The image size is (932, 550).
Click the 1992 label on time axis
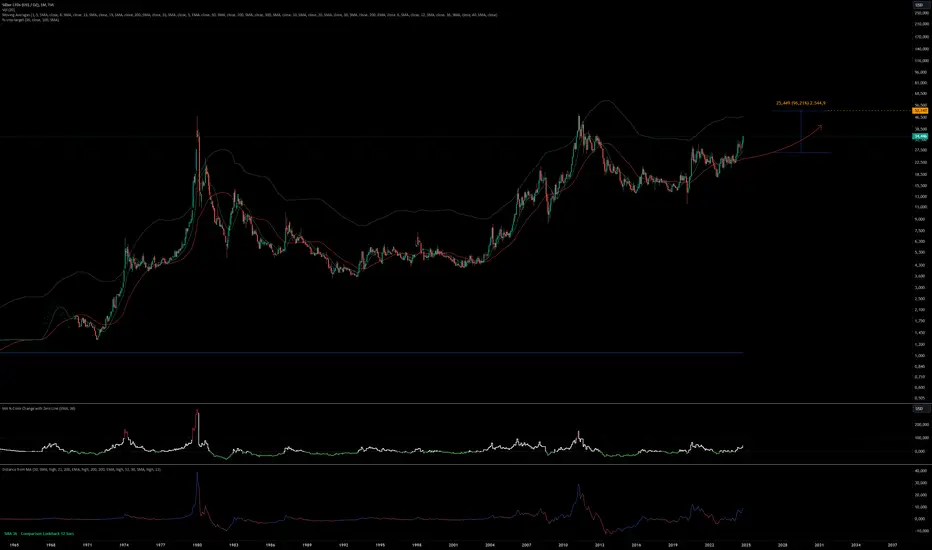click(x=344, y=545)
